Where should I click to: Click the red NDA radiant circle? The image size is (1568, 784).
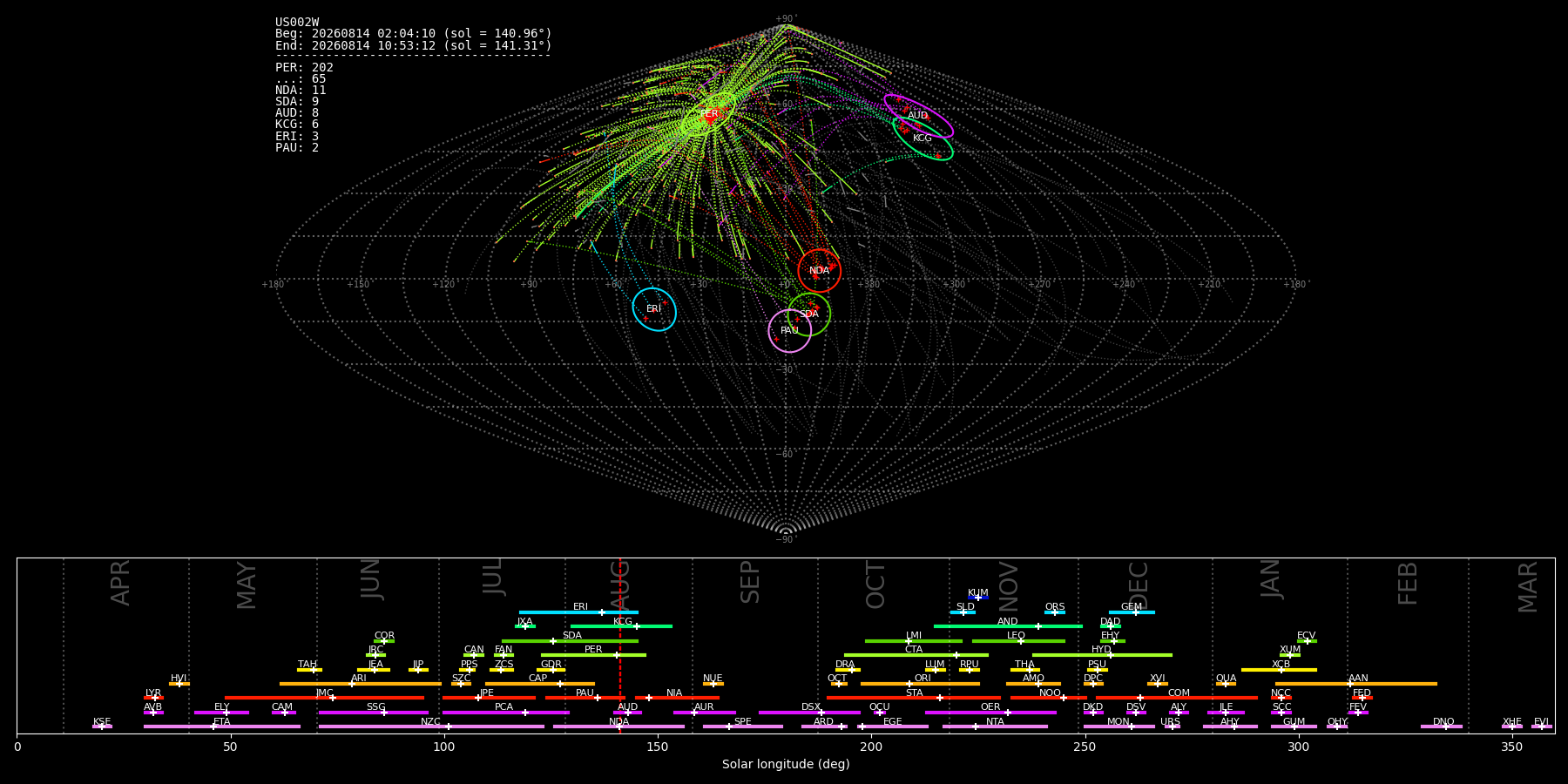pyautogui.click(x=820, y=270)
